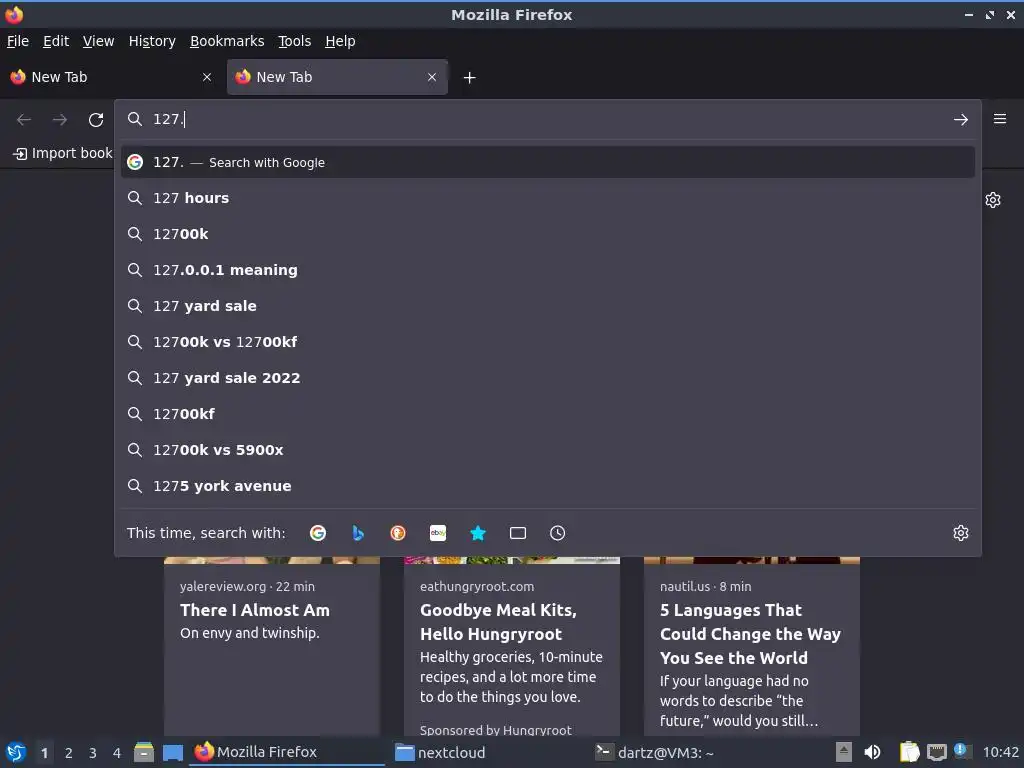The image size is (1024, 768).
Task: Switch to dartz@VM3 terminal in taskbar
Action: (689, 752)
